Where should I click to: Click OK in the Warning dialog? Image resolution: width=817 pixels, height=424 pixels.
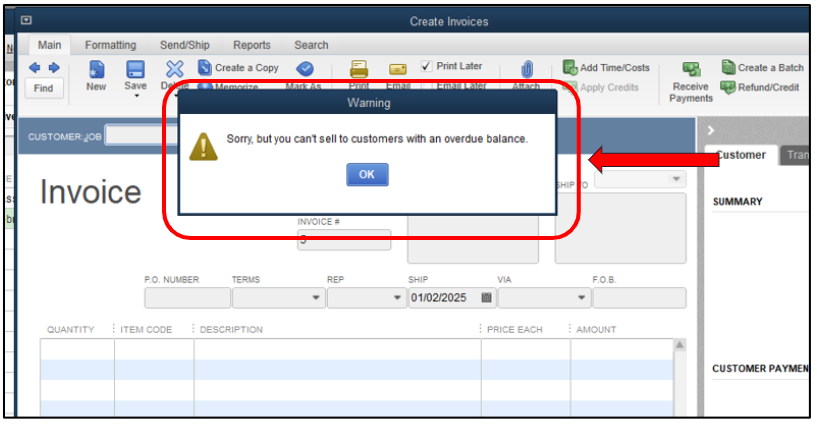[x=367, y=174]
